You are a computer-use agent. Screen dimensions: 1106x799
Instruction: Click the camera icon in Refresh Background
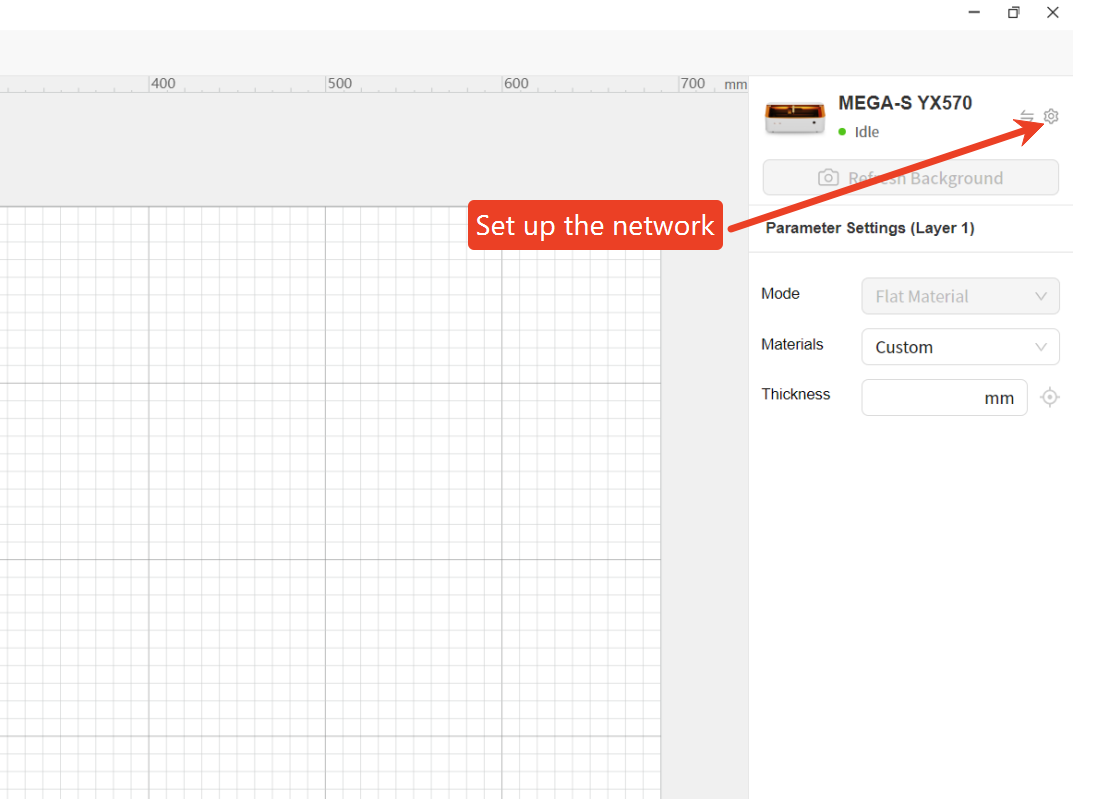point(828,178)
